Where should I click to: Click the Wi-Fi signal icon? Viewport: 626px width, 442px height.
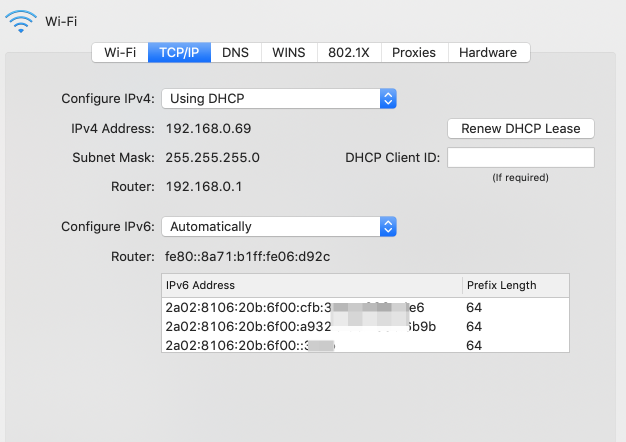[21, 21]
